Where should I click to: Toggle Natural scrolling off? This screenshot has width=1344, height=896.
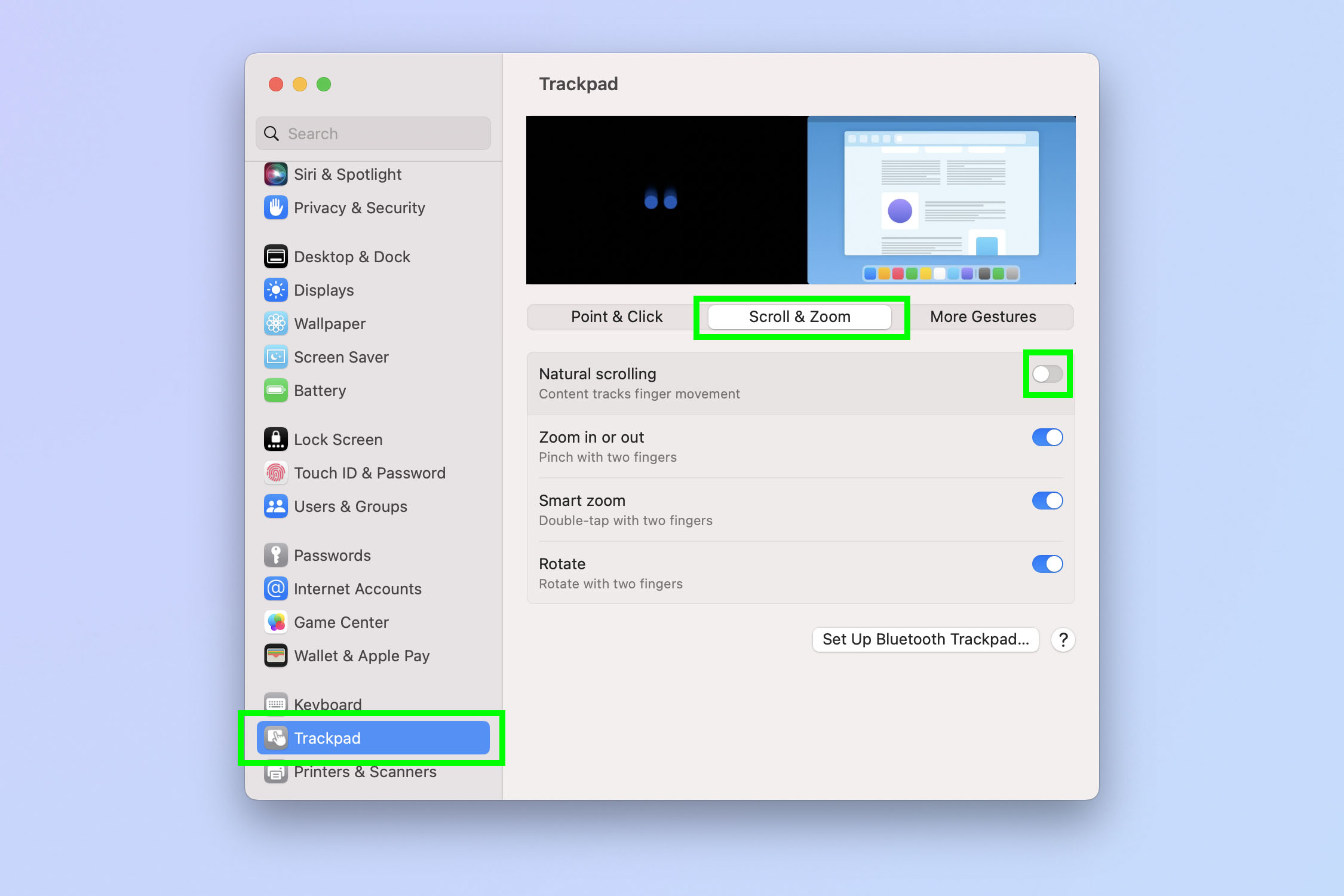pyautogui.click(x=1046, y=373)
